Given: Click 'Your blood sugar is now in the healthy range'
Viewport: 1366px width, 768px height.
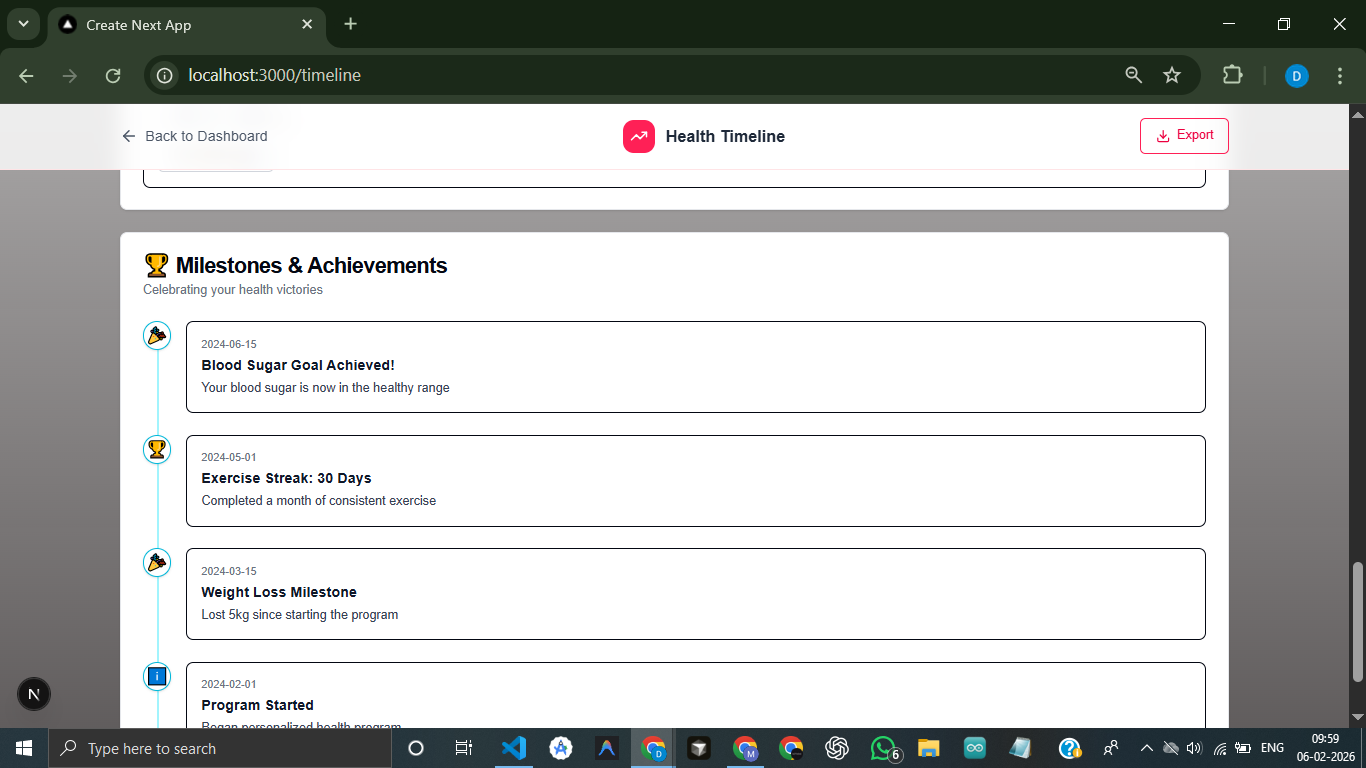Looking at the screenshot, I should [325, 387].
